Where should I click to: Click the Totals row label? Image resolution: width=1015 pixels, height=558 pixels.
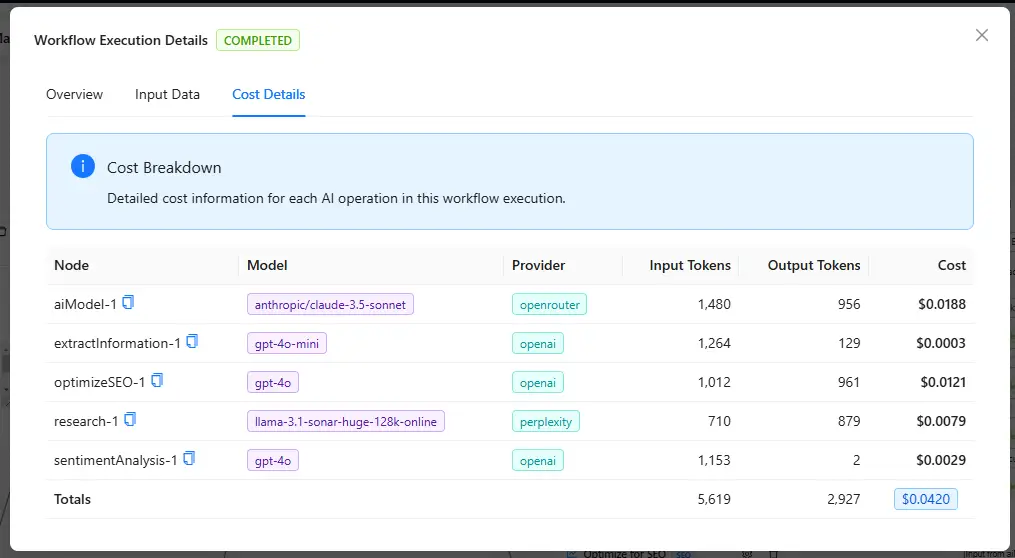point(72,499)
